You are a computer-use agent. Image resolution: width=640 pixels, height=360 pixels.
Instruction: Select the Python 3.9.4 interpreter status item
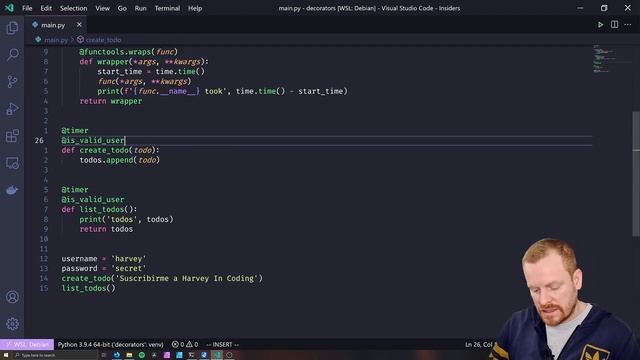tap(111, 344)
